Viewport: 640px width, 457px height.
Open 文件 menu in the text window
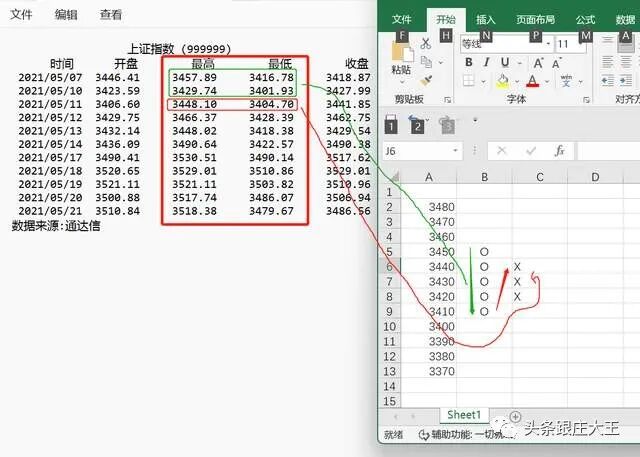pos(21,14)
